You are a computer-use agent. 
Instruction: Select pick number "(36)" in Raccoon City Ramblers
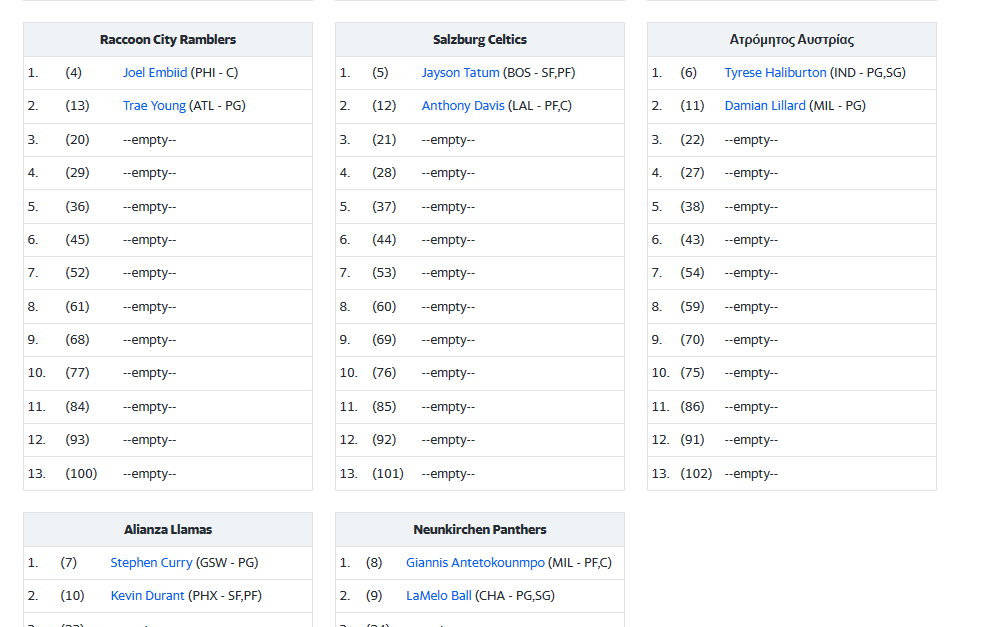pos(77,207)
